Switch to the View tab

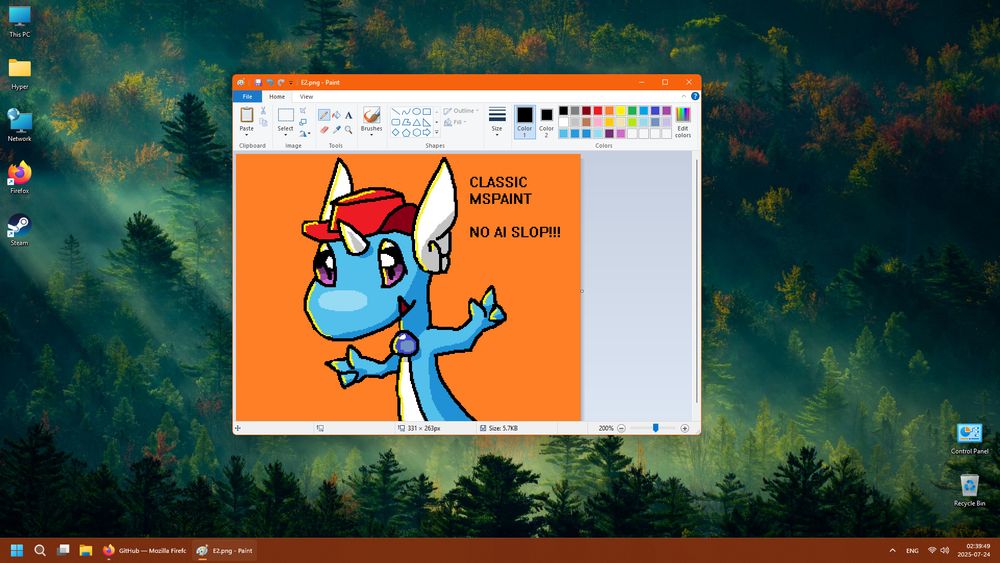(x=306, y=96)
